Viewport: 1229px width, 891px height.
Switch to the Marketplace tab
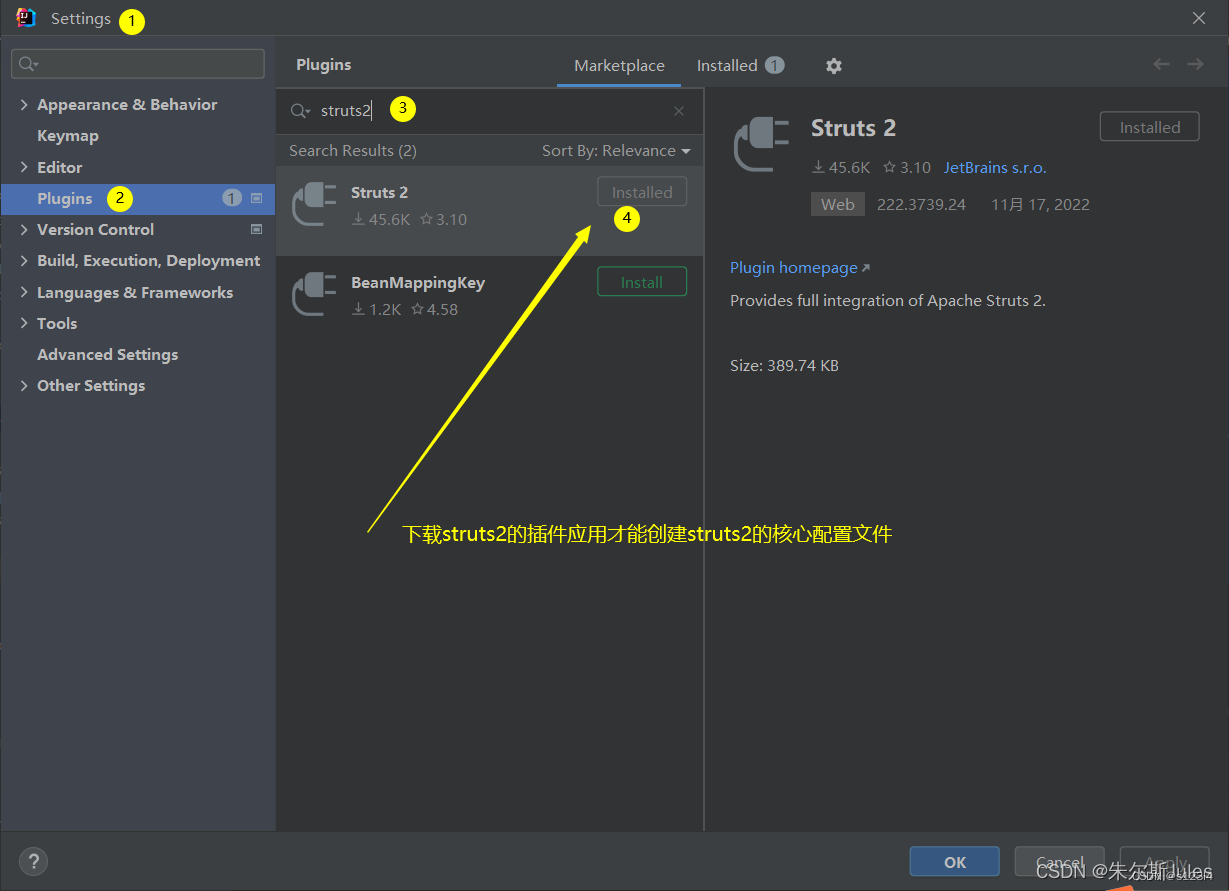(619, 66)
